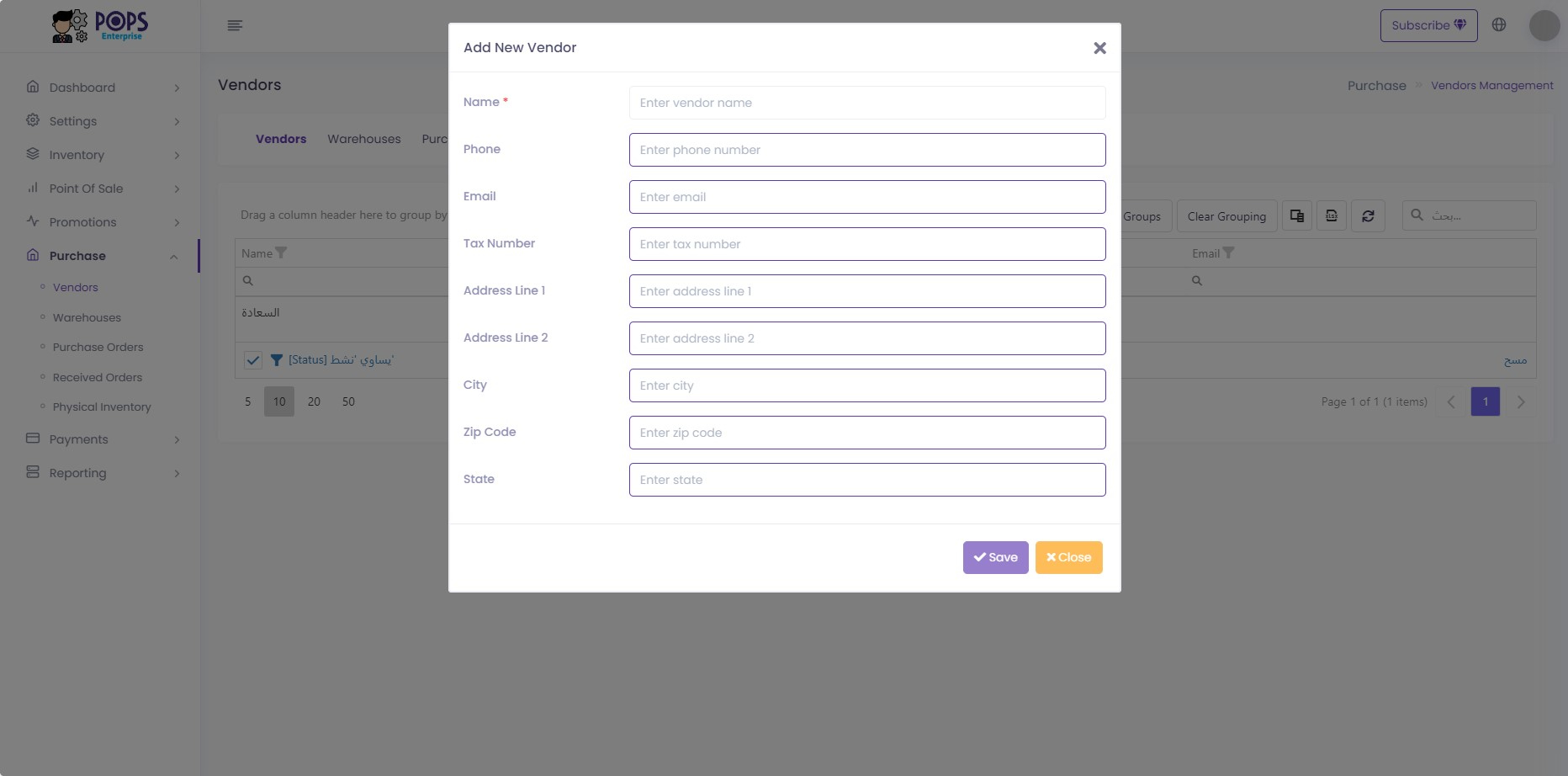
Task: Click the Email column filter icon
Action: [1228, 253]
